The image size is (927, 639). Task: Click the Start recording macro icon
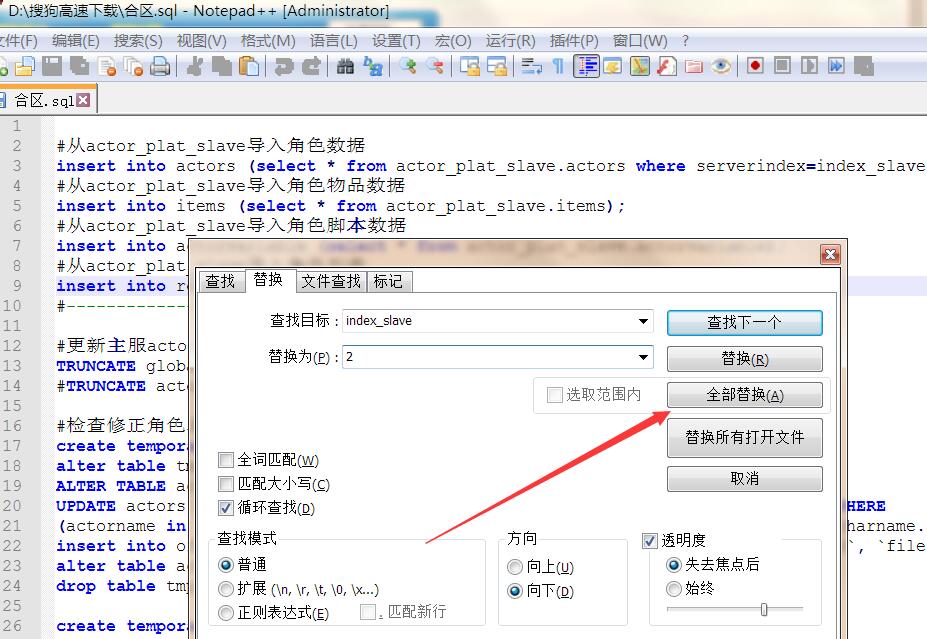coord(755,66)
